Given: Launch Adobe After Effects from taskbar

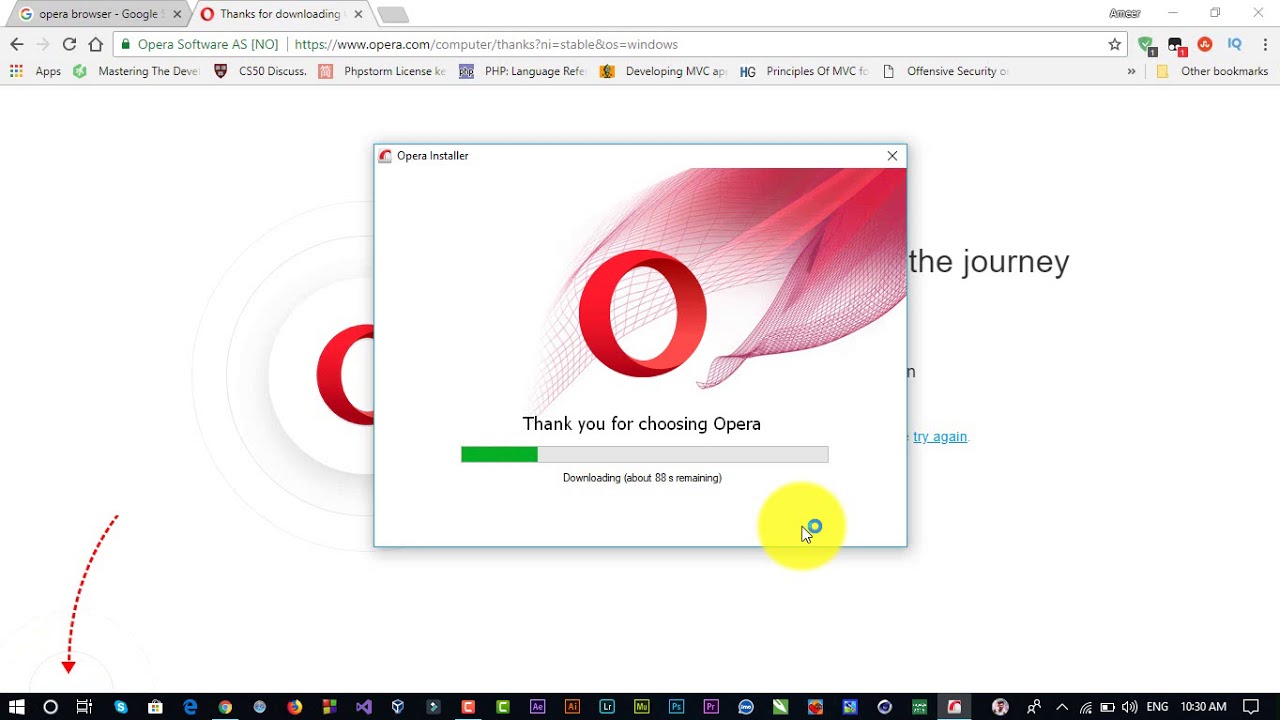Looking at the screenshot, I should point(537,707).
